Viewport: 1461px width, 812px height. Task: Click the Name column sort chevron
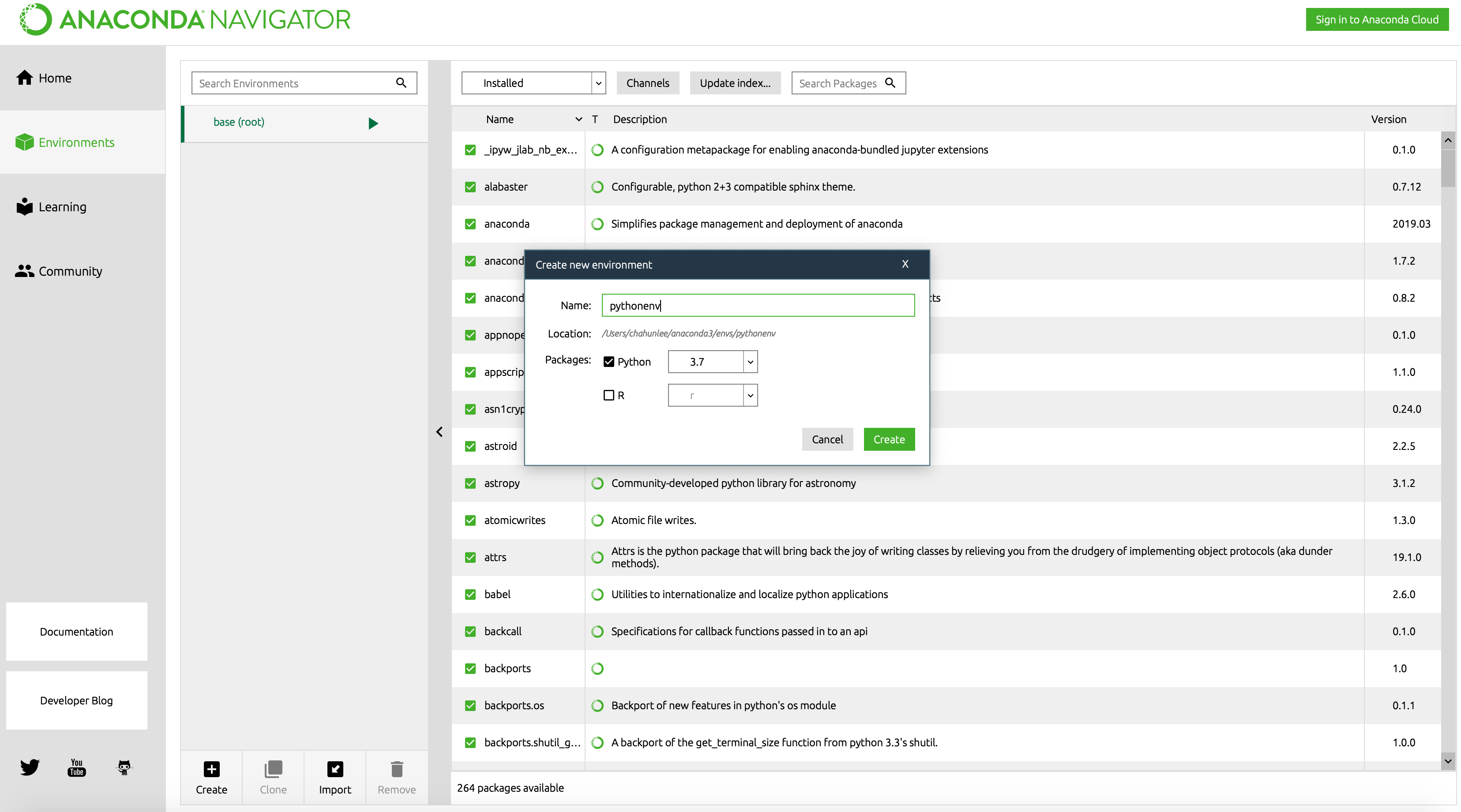coord(578,119)
